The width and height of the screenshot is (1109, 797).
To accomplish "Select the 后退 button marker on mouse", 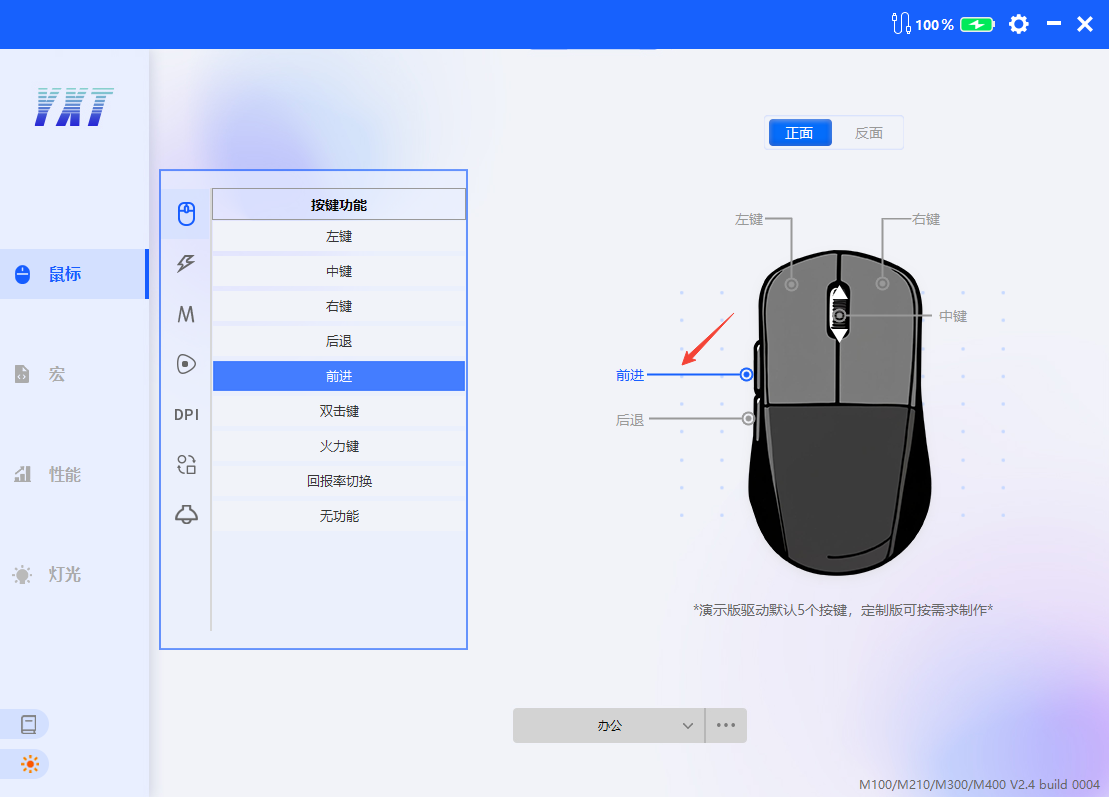I will pyautogui.click(x=748, y=419).
